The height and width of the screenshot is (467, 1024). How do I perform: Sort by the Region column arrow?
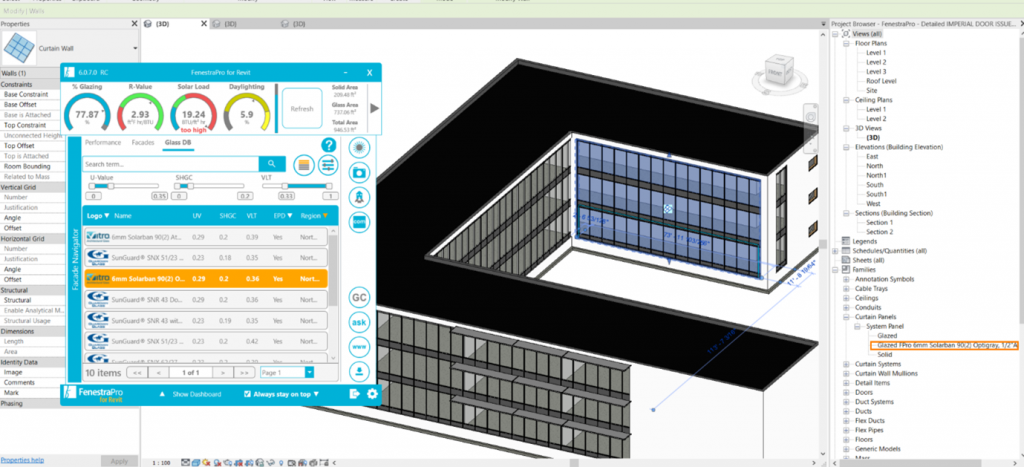click(x=325, y=216)
